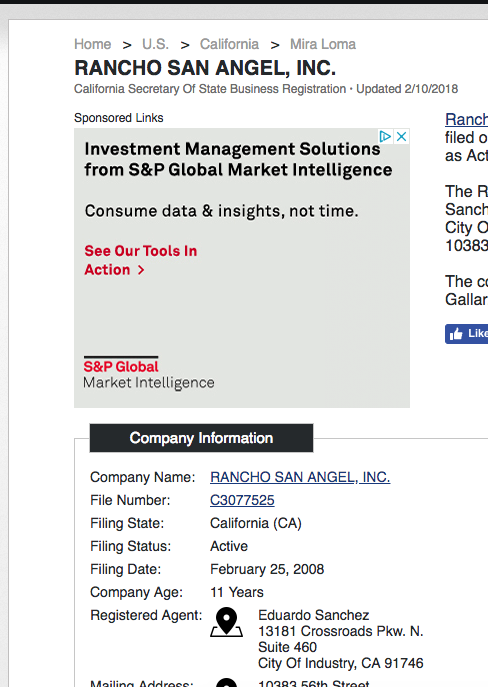
Task: Open the Ranch link in right summary
Action: [467, 119]
